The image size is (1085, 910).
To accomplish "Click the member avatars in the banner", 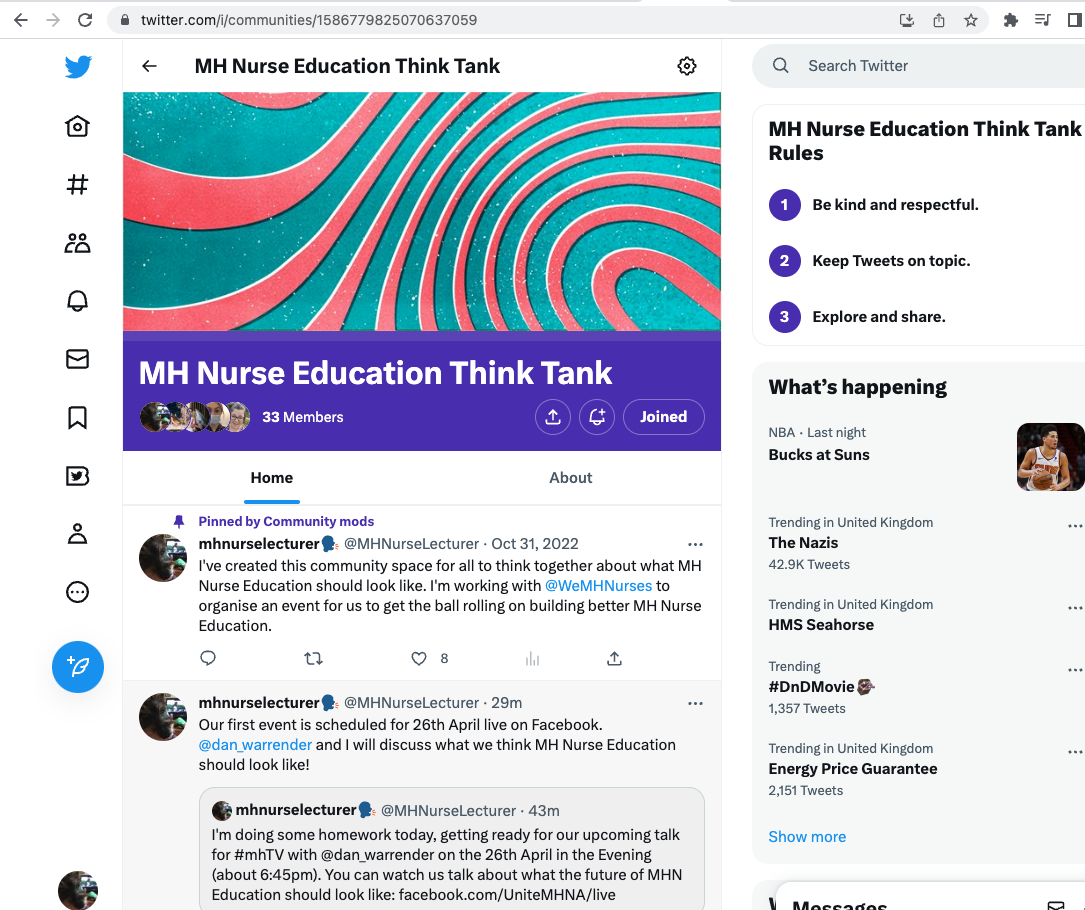I will [x=195, y=417].
